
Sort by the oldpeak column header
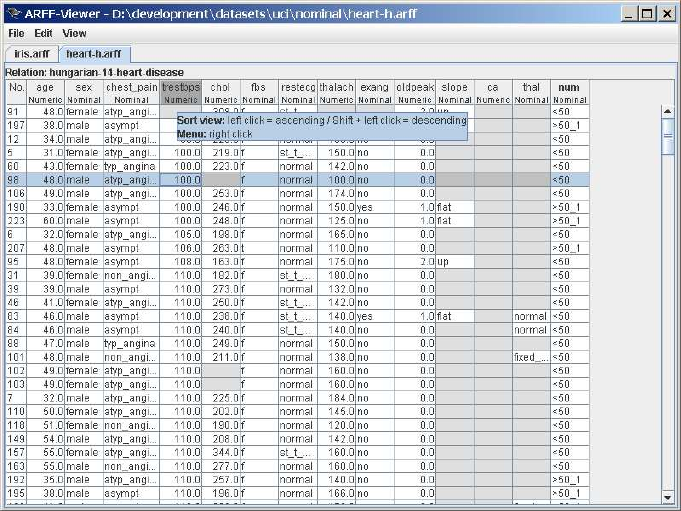415,93
